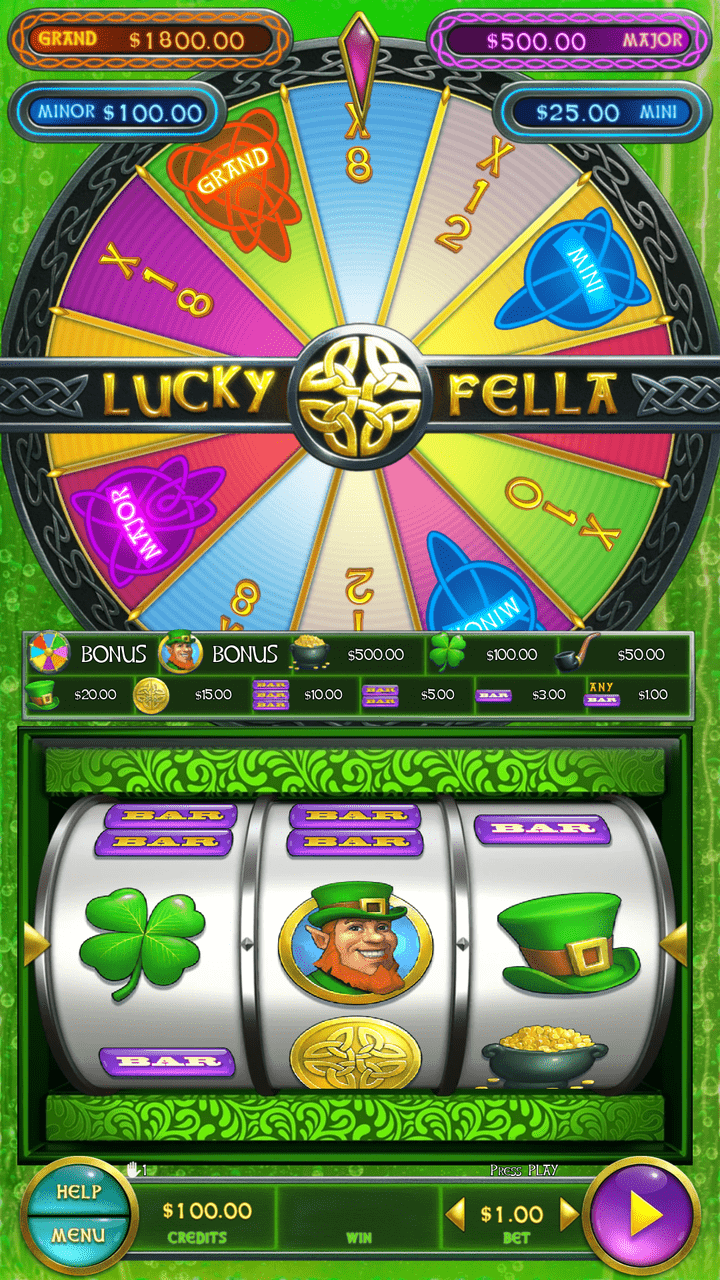720x1280 pixels.
Task: Click the gold Celtic knot wheel center
Action: click(359, 395)
